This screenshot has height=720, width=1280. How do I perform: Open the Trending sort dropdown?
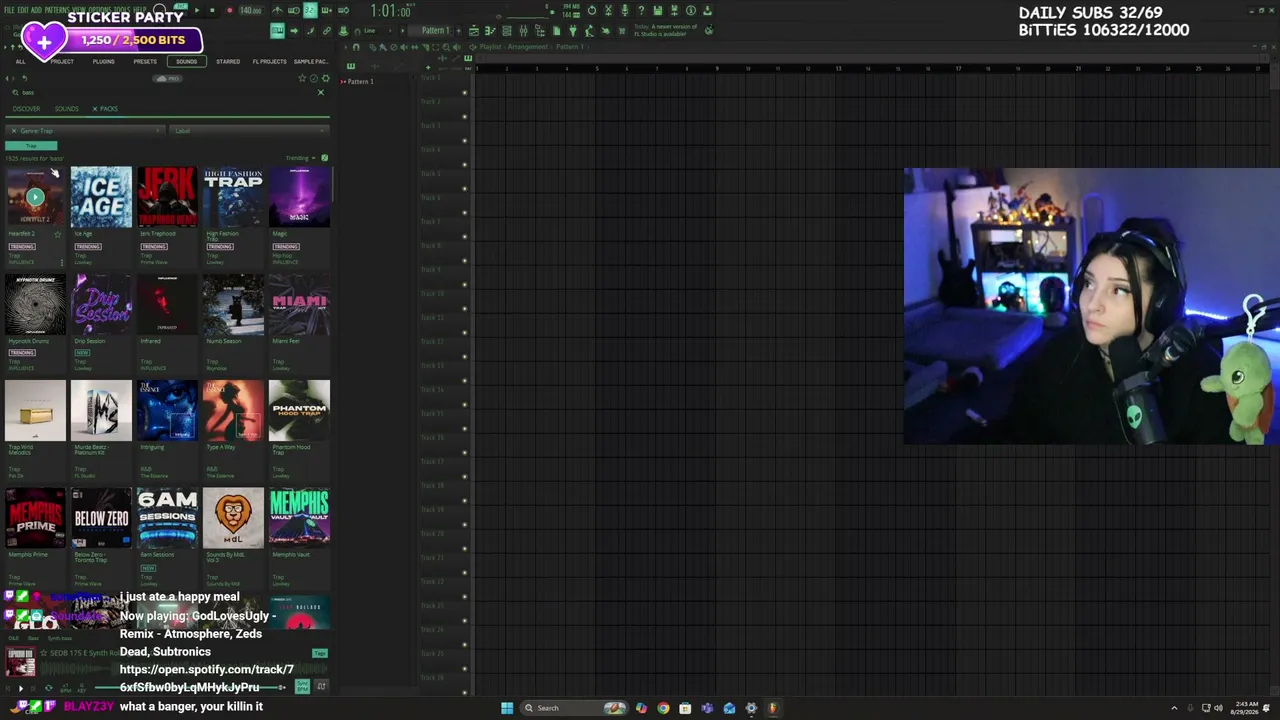300,158
